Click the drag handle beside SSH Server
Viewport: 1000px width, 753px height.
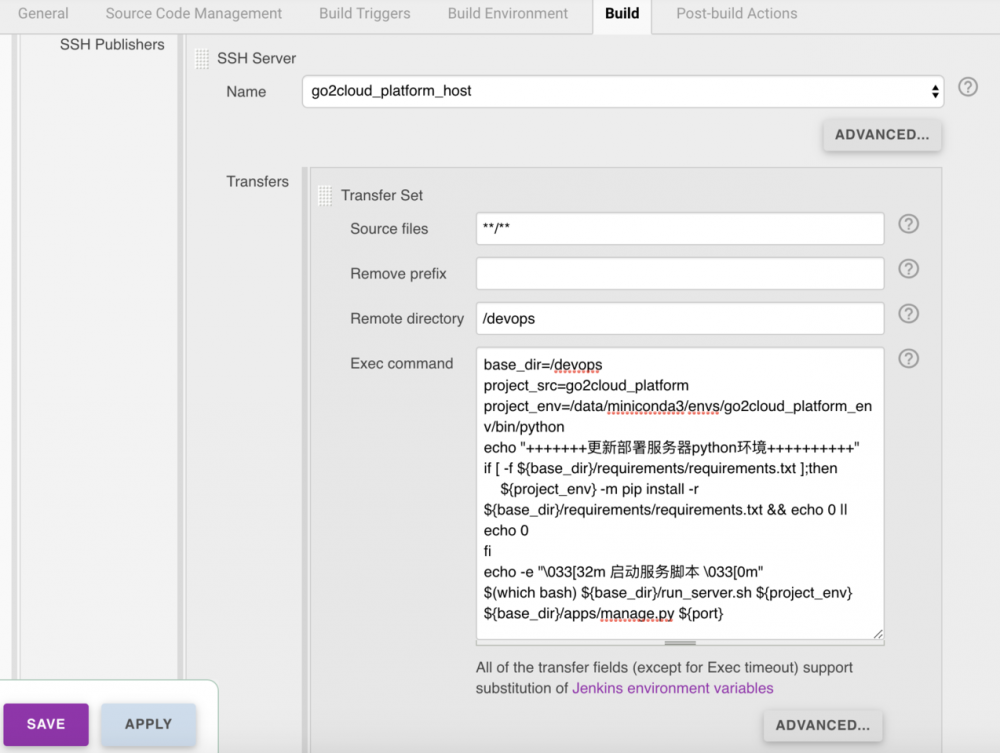click(x=200, y=58)
